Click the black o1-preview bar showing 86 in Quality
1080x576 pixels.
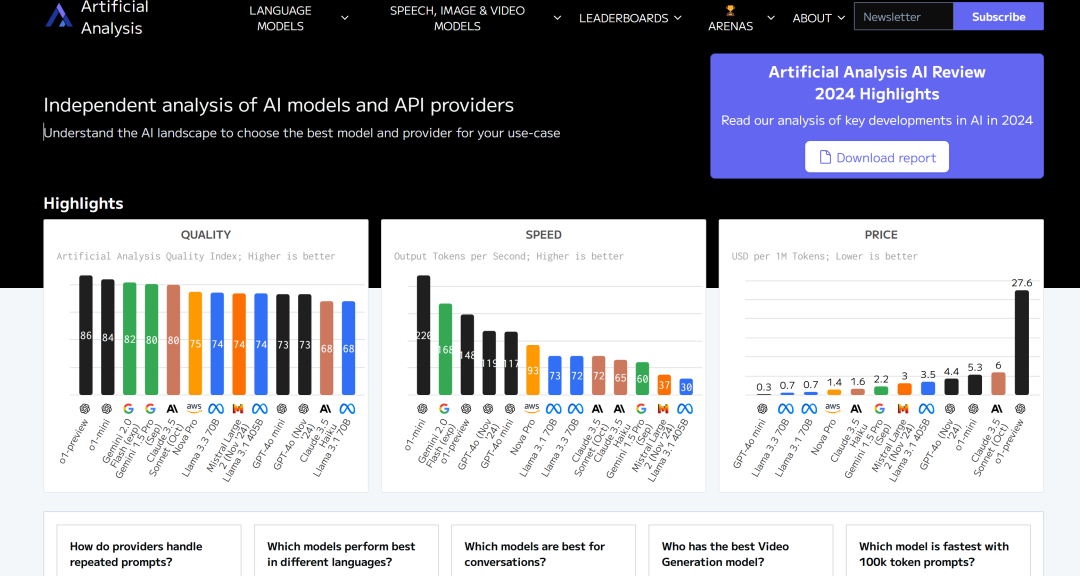pos(85,336)
